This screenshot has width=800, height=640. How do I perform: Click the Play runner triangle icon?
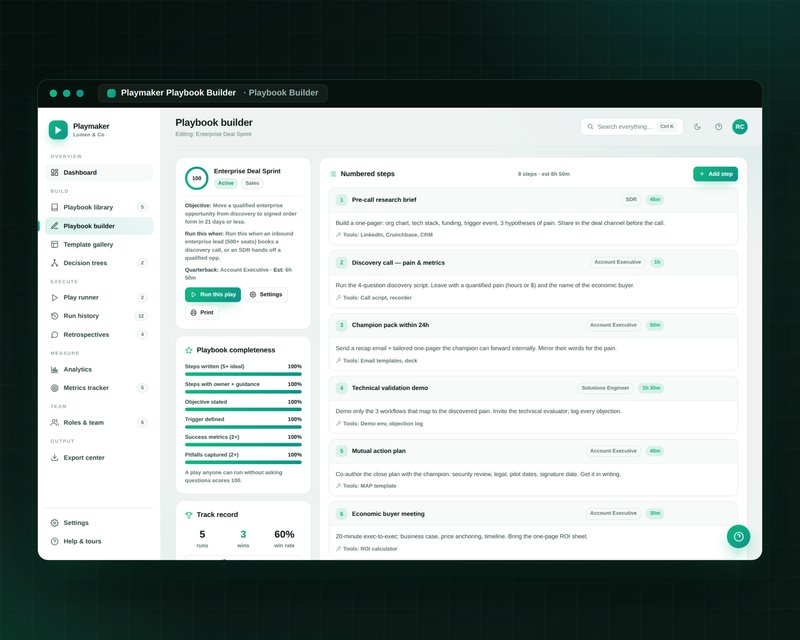(55, 298)
